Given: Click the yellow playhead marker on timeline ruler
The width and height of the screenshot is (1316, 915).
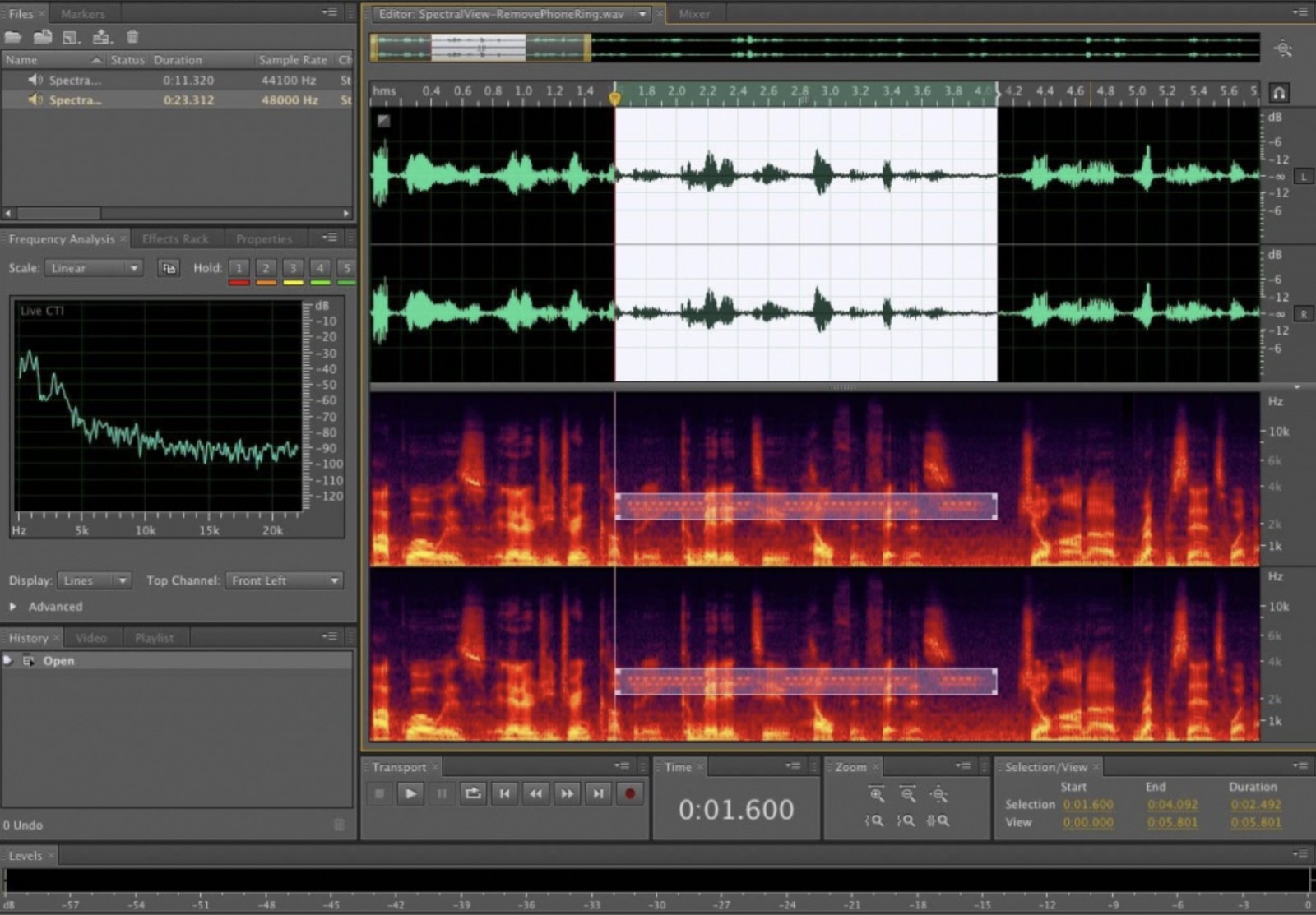Looking at the screenshot, I should (x=614, y=98).
